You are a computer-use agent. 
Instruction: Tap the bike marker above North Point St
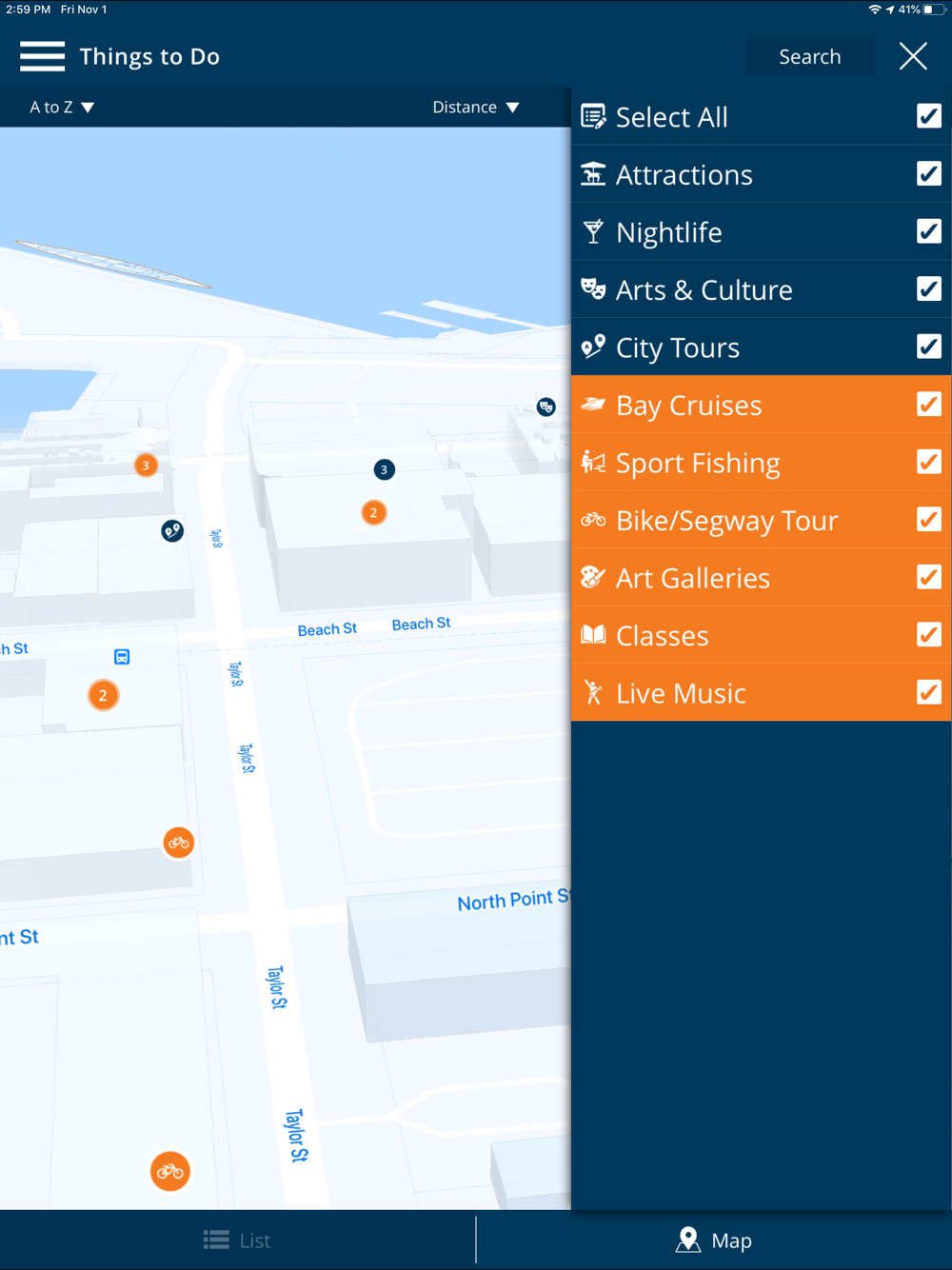[179, 843]
